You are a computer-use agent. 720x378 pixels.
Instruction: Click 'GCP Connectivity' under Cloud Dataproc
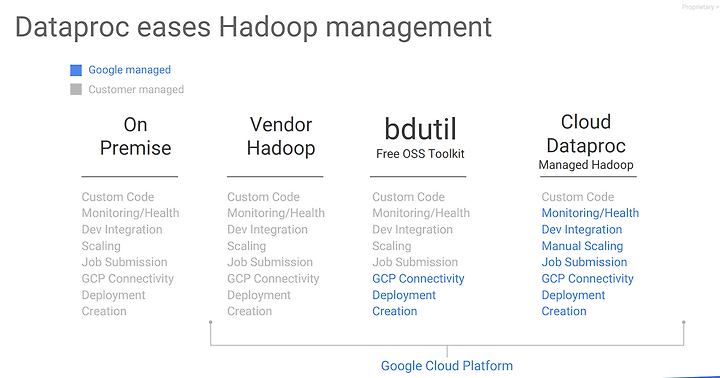coord(587,278)
